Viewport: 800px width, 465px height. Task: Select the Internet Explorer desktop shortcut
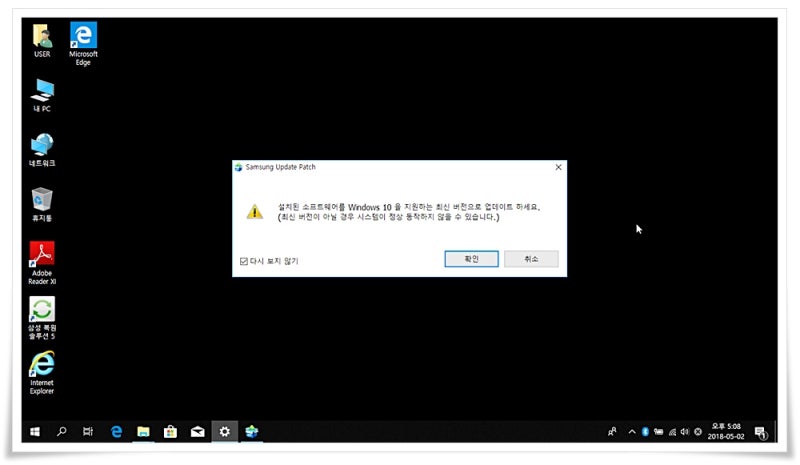tap(42, 373)
